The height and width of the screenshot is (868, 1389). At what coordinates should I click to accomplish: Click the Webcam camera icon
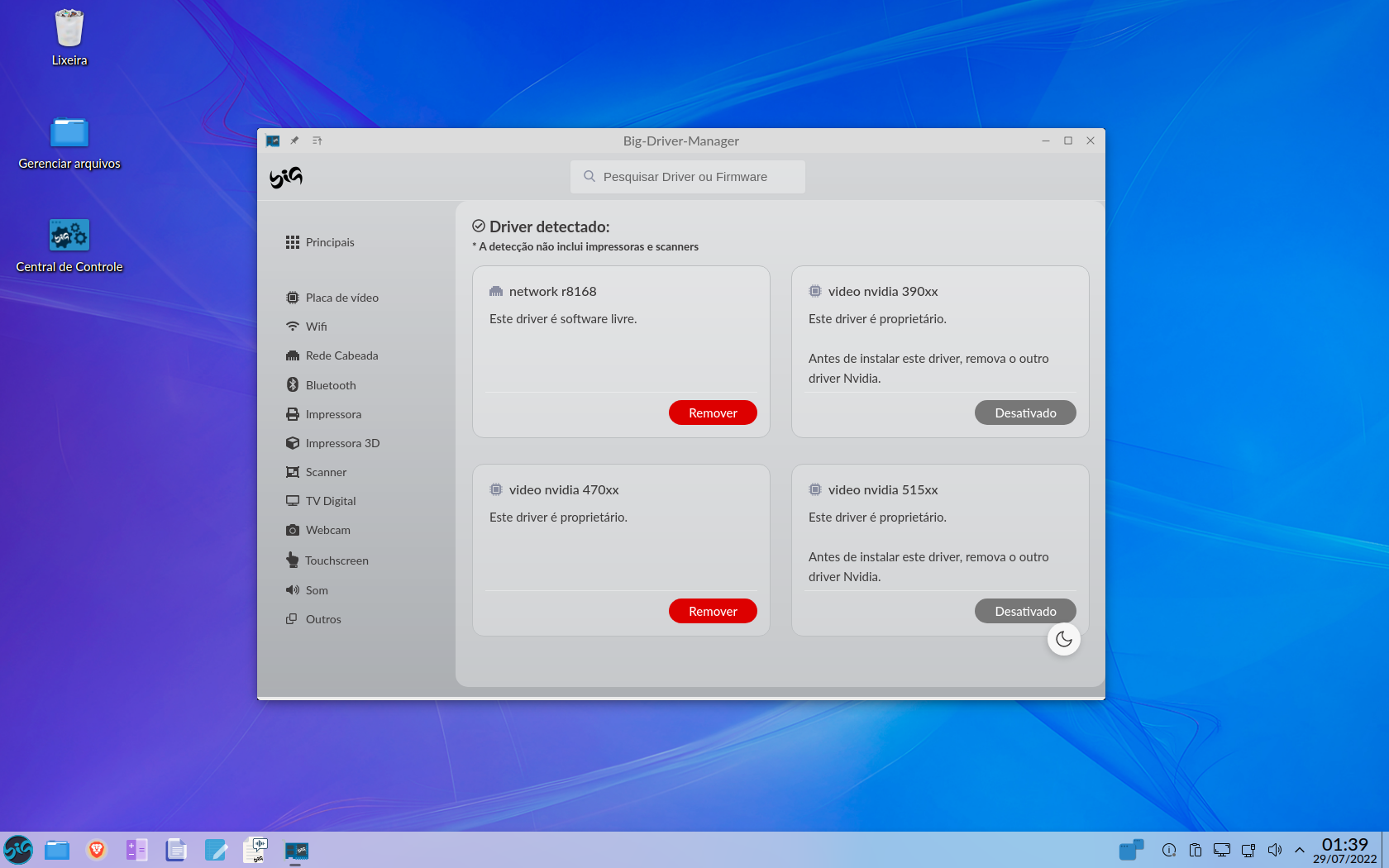tap(293, 530)
